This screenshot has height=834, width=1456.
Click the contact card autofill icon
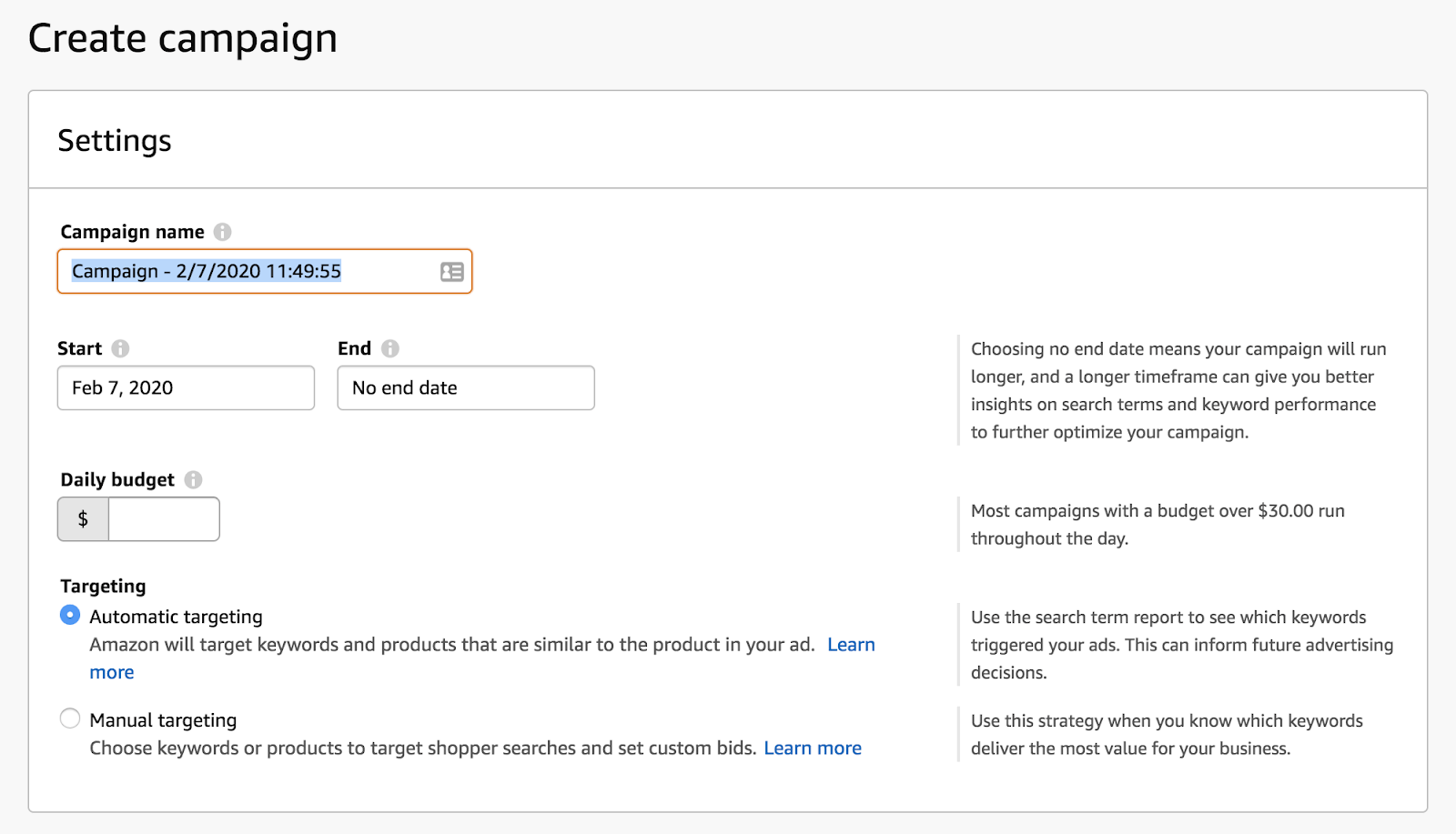pyautogui.click(x=452, y=271)
